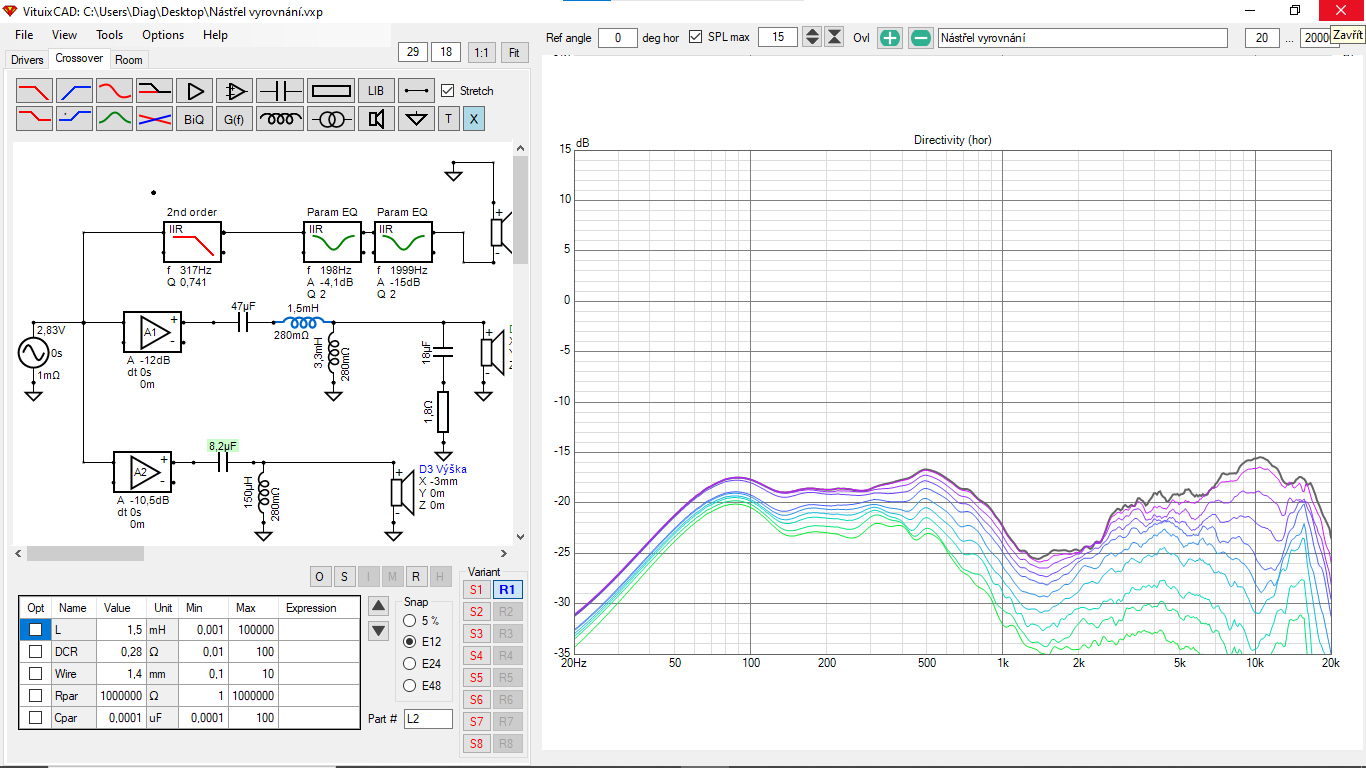Add a buffer amplifier triangle block

195,91
